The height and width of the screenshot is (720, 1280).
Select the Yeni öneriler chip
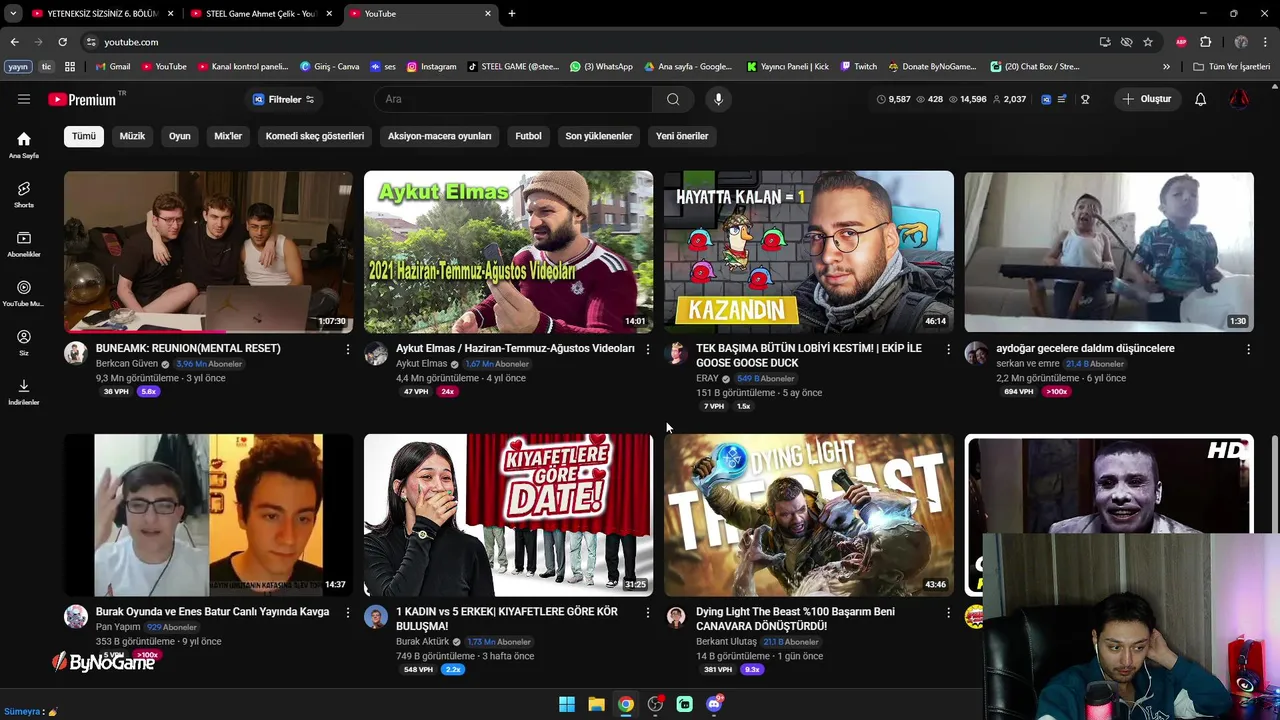pyautogui.click(x=682, y=136)
